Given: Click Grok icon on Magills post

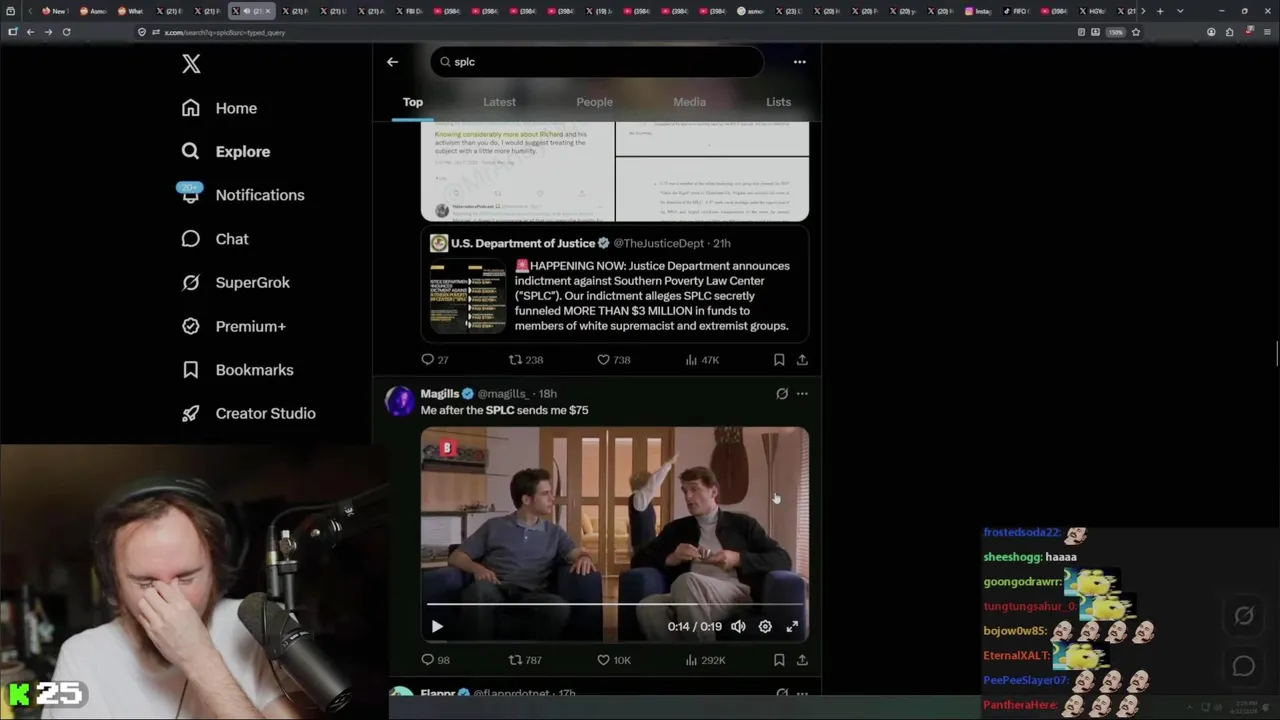Looking at the screenshot, I should [x=782, y=394].
